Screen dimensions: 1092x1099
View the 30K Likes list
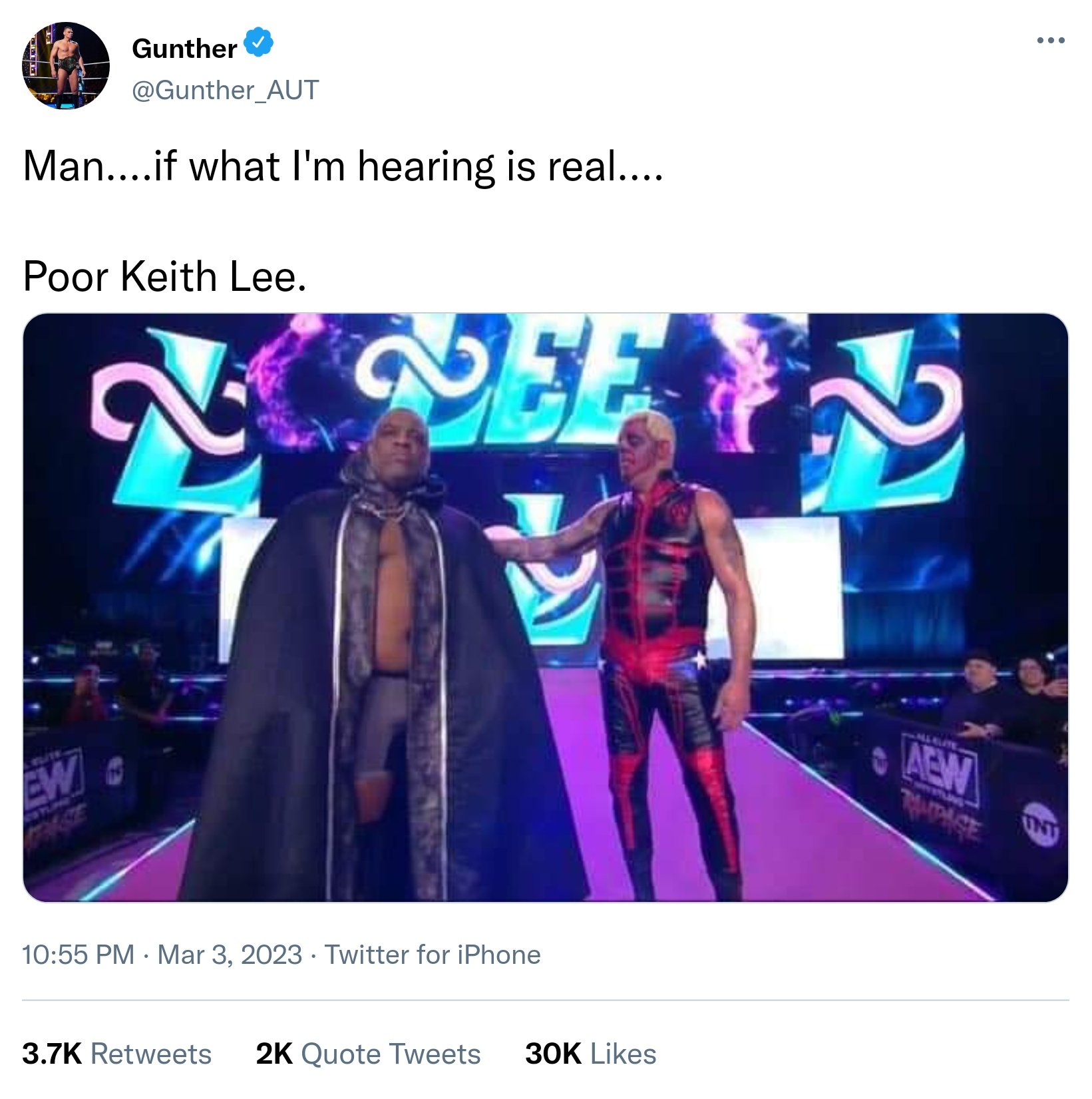591,1054
